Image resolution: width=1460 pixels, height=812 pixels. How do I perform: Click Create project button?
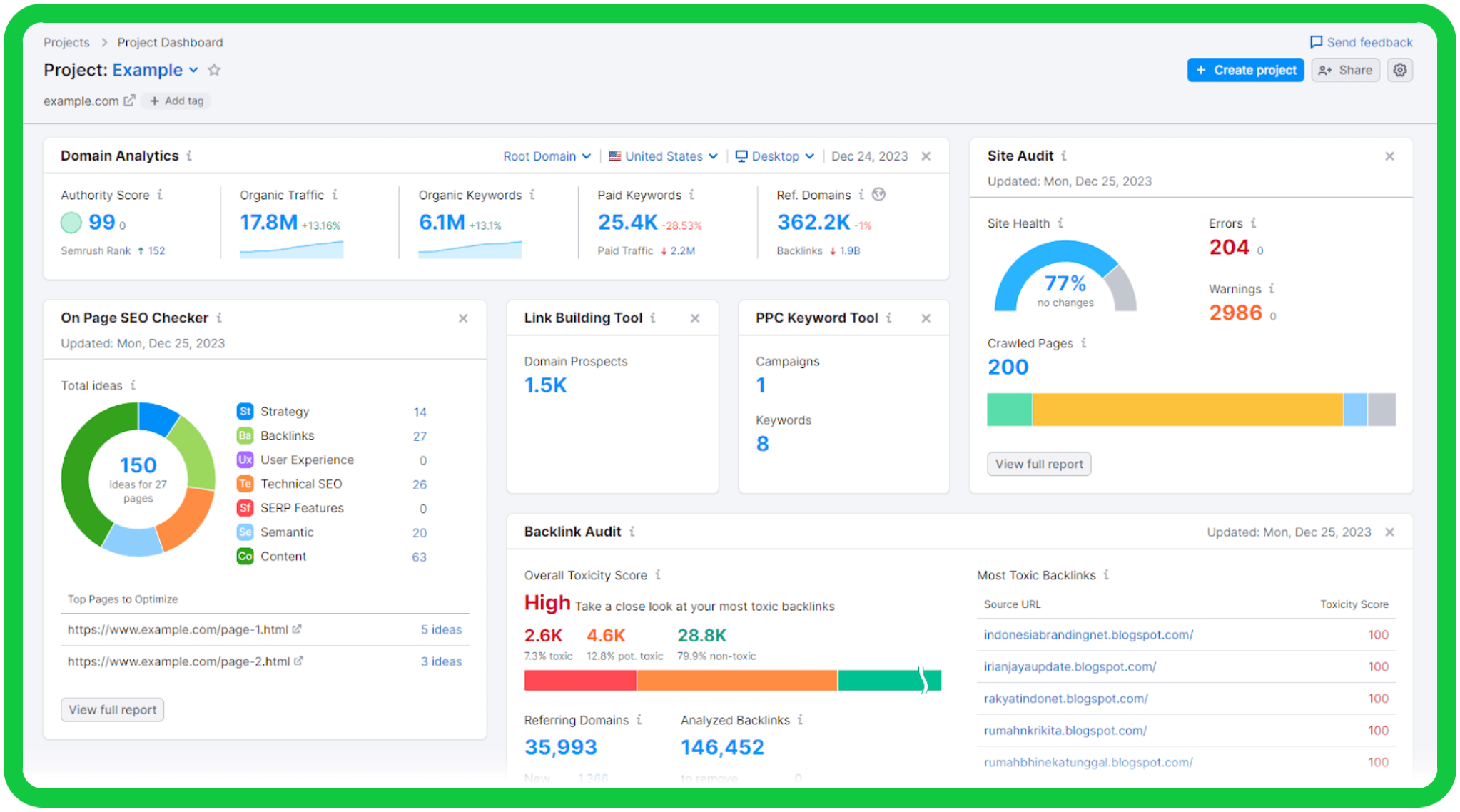click(1245, 70)
